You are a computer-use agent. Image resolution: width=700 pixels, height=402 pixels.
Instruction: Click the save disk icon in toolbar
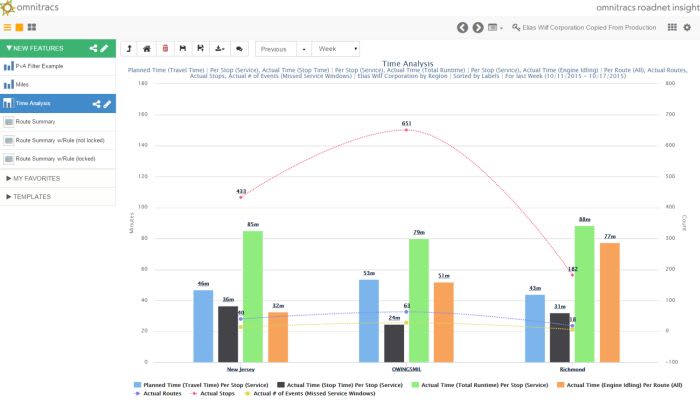[183, 48]
